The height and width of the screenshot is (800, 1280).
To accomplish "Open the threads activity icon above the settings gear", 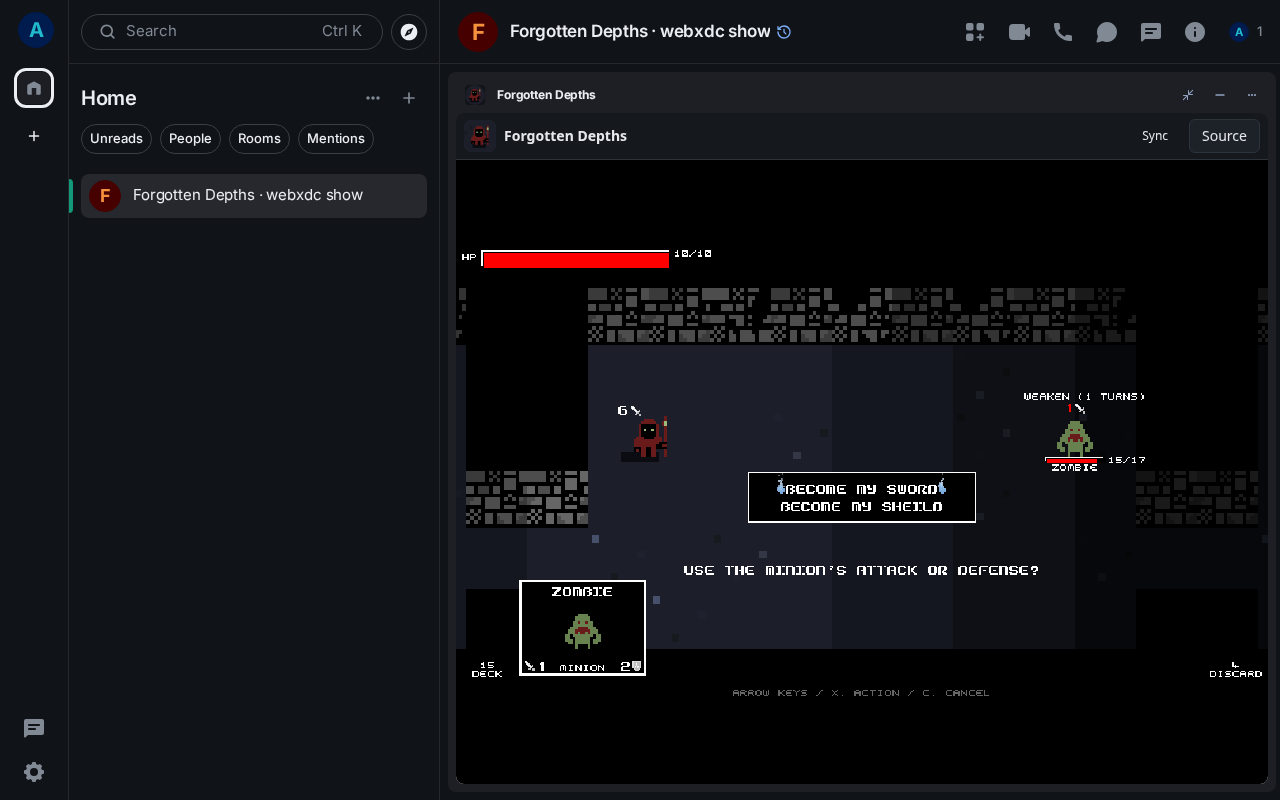I will [34, 728].
